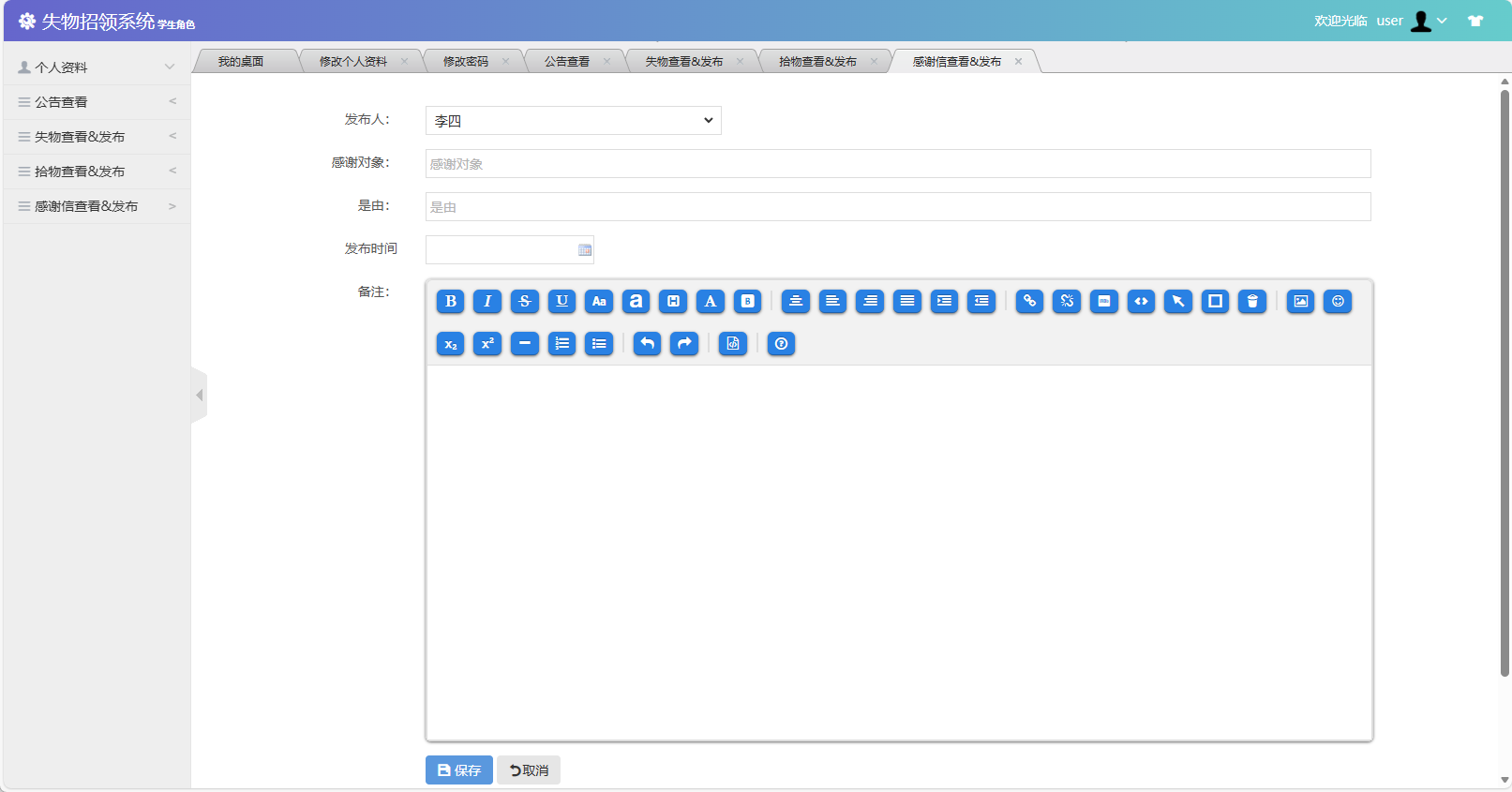Collapse the left sidebar with the arrow handle
Image resolution: width=1512 pixels, height=792 pixels.
pos(199,396)
